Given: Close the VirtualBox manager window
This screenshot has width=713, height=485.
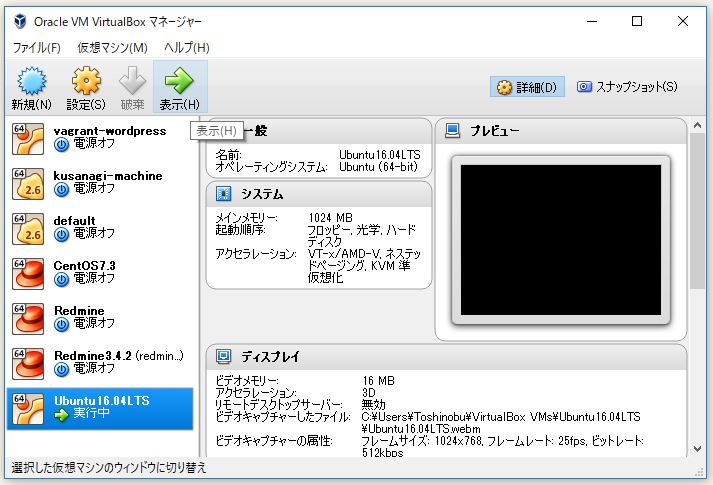Looking at the screenshot, I should tap(683, 21).
